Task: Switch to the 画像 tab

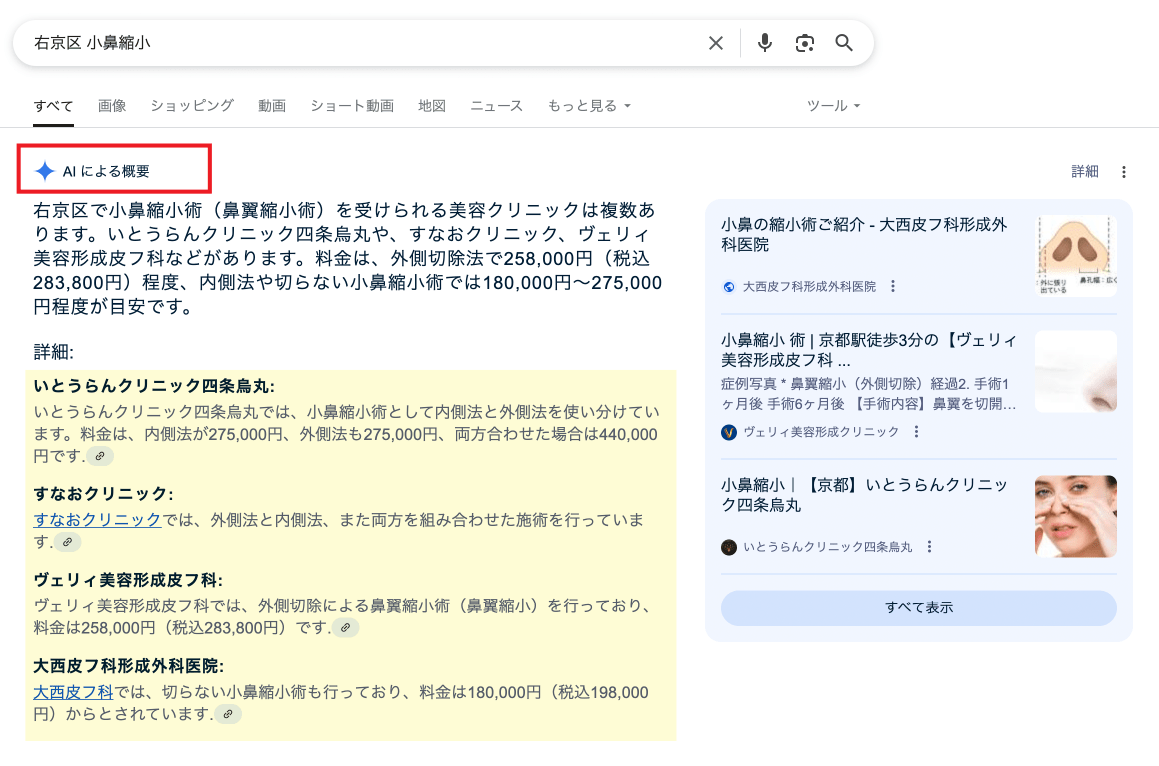Action: [112, 106]
